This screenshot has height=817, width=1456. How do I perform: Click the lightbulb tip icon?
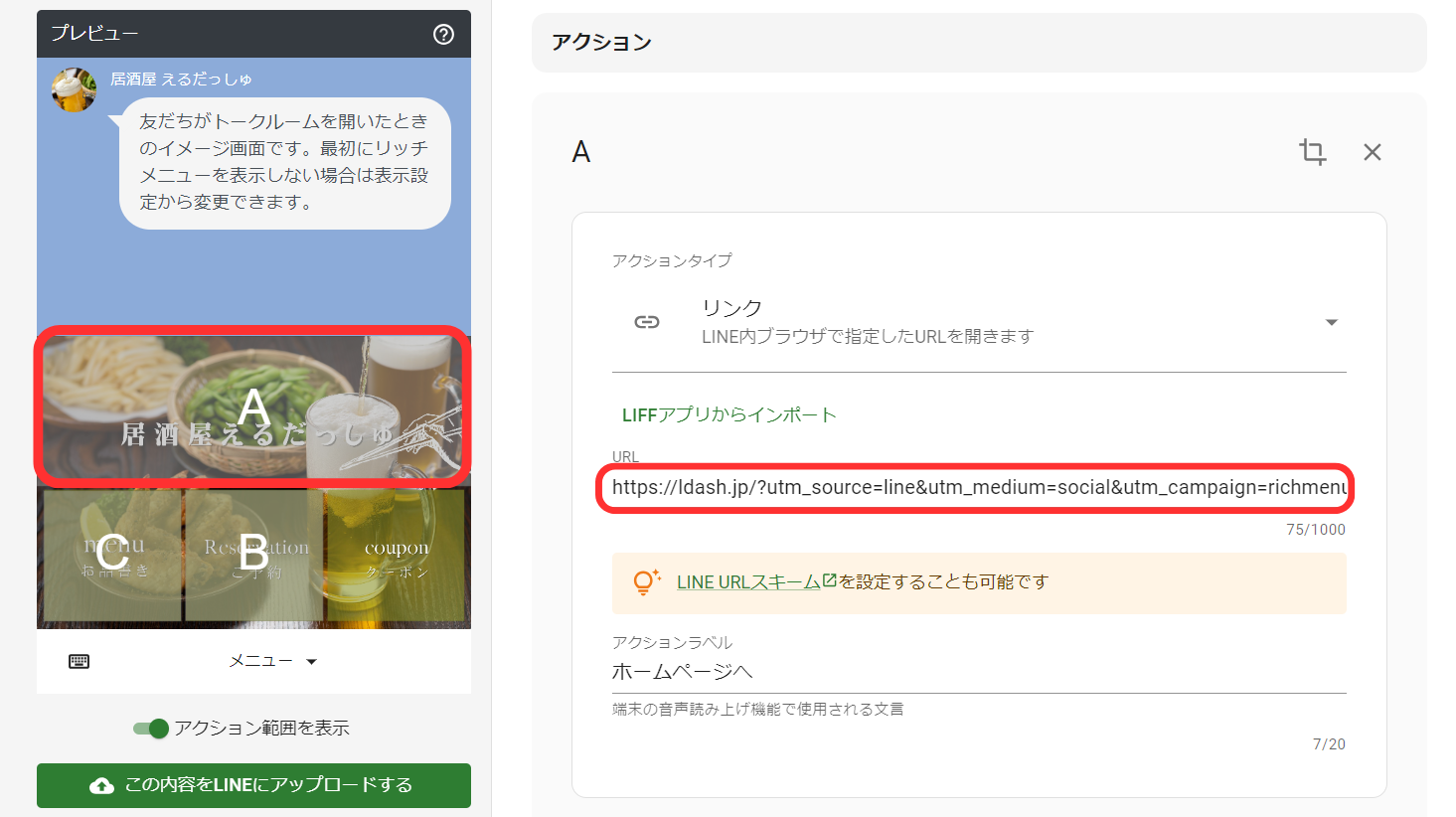pos(646,582)
